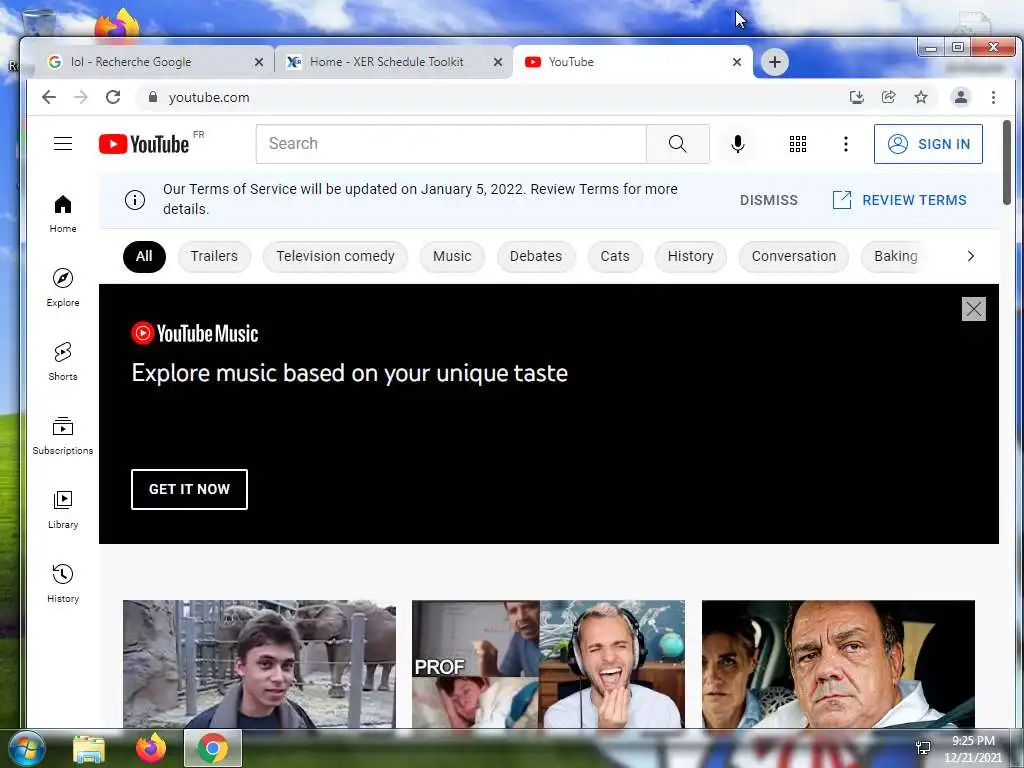Close the YouTube Music banner
The width and height of the screenshot is (1024, 768).
(973, 309)
